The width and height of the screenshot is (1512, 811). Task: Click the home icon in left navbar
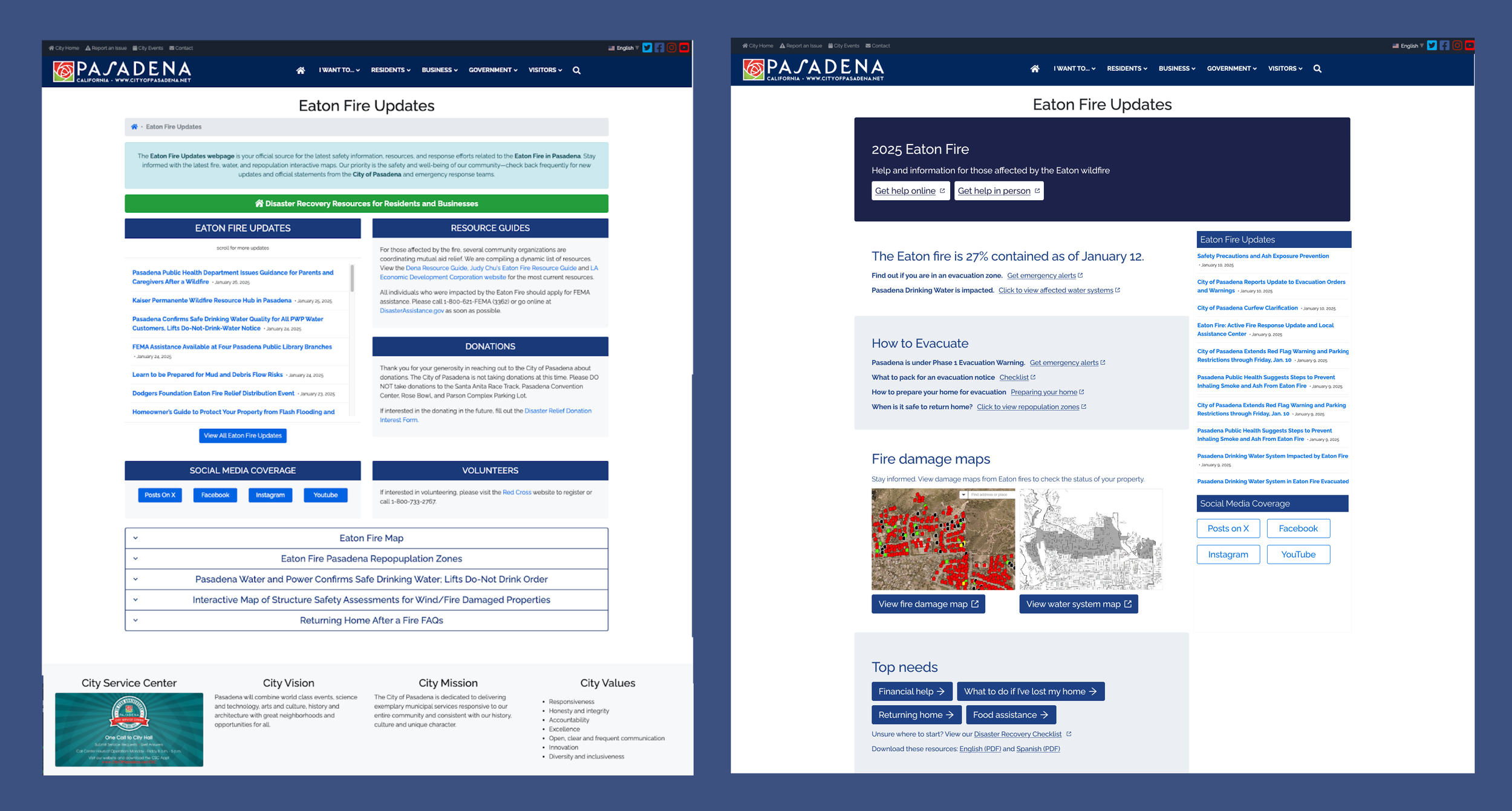point(301,70)
